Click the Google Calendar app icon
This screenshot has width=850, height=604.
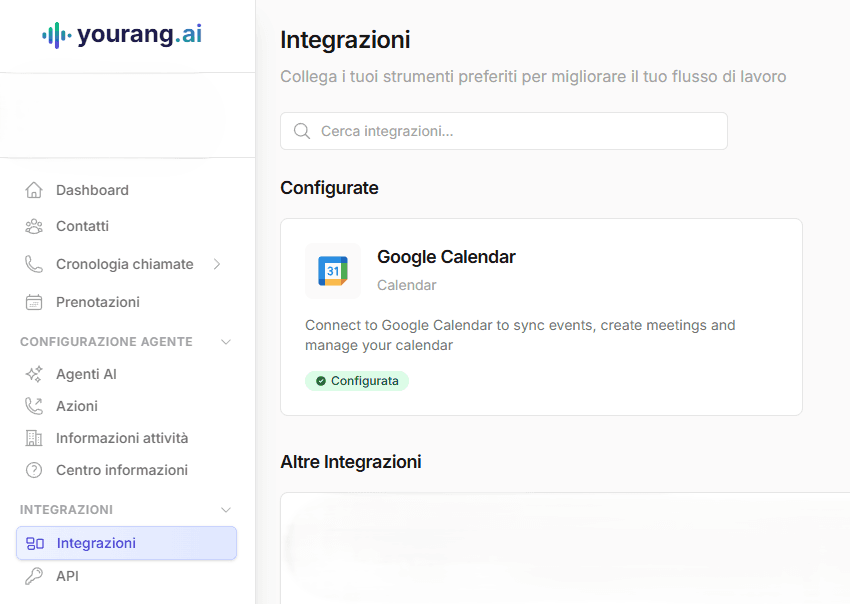tap(333, 271)
